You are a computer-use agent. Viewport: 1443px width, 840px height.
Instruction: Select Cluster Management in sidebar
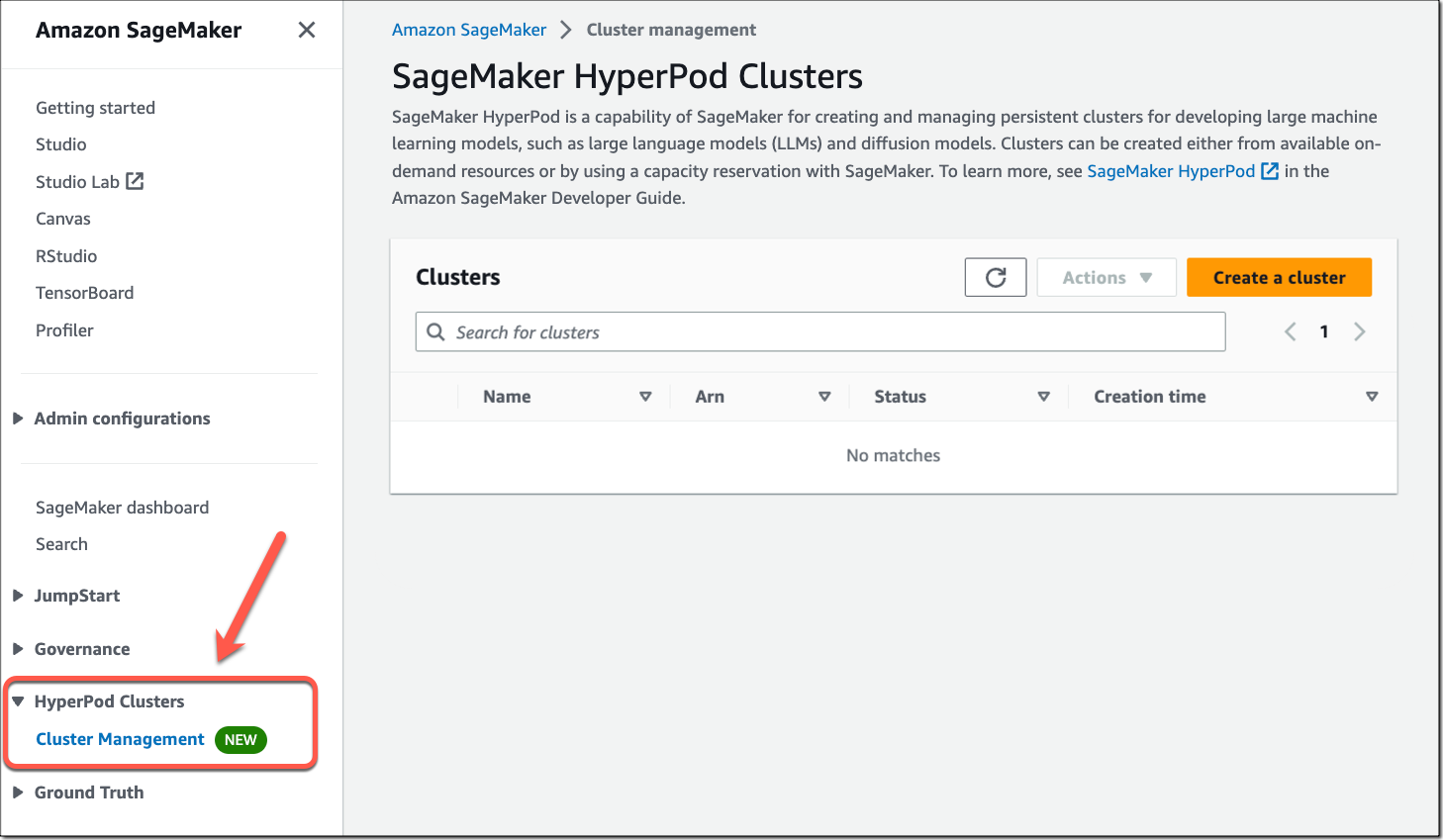coord(120,739)
